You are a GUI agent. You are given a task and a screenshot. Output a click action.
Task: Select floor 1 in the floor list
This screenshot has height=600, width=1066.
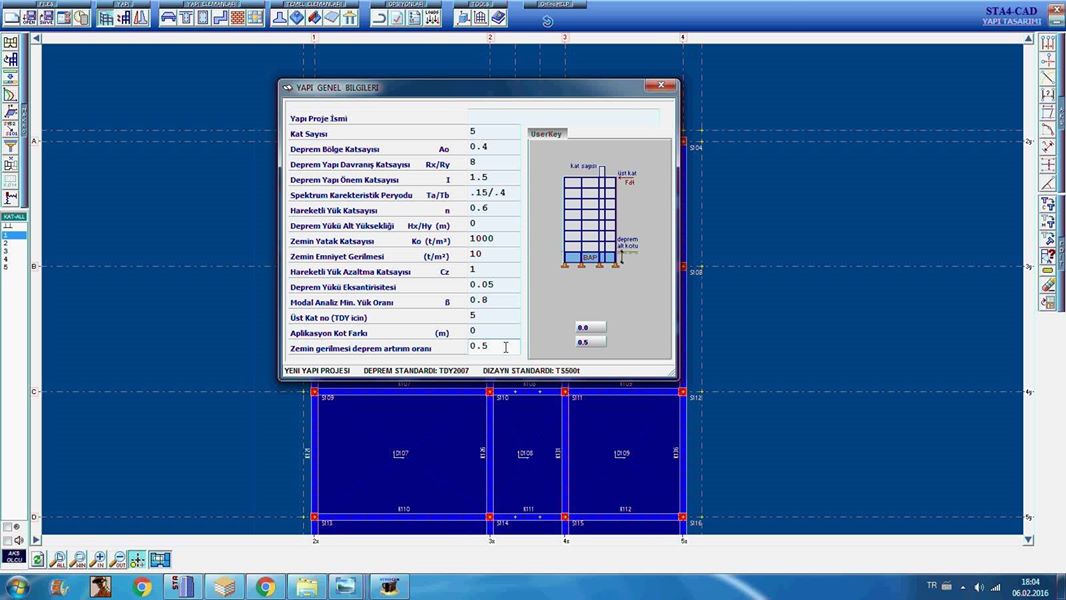pyautogui.click(x=14, y=235)
